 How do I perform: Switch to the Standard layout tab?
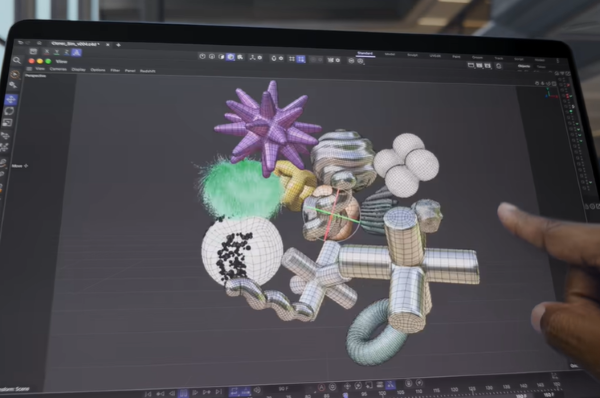click(x=365, y=54)
